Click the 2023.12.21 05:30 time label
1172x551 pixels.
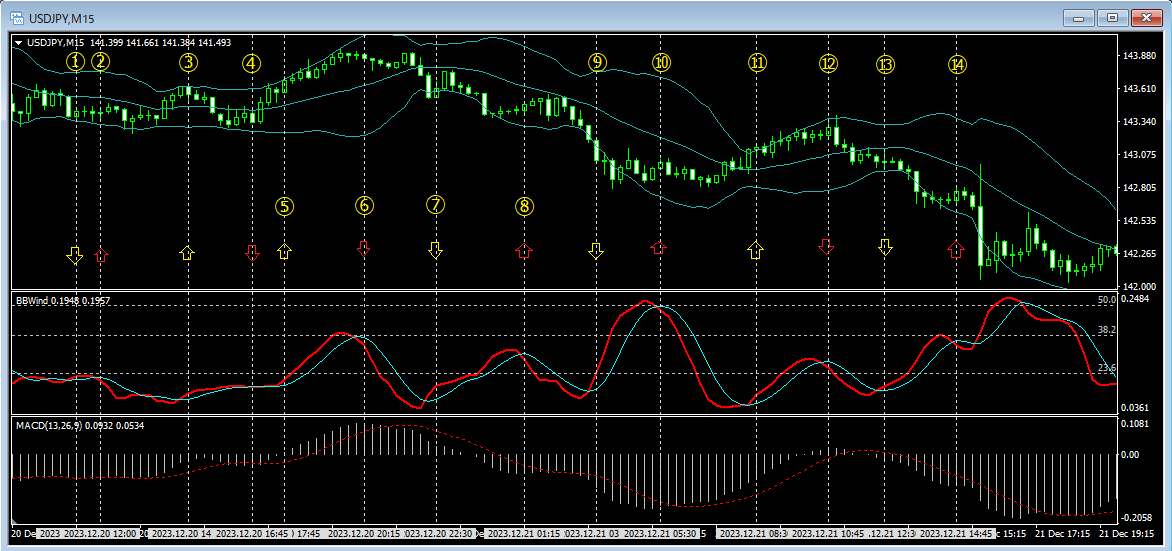coord(661,534)
